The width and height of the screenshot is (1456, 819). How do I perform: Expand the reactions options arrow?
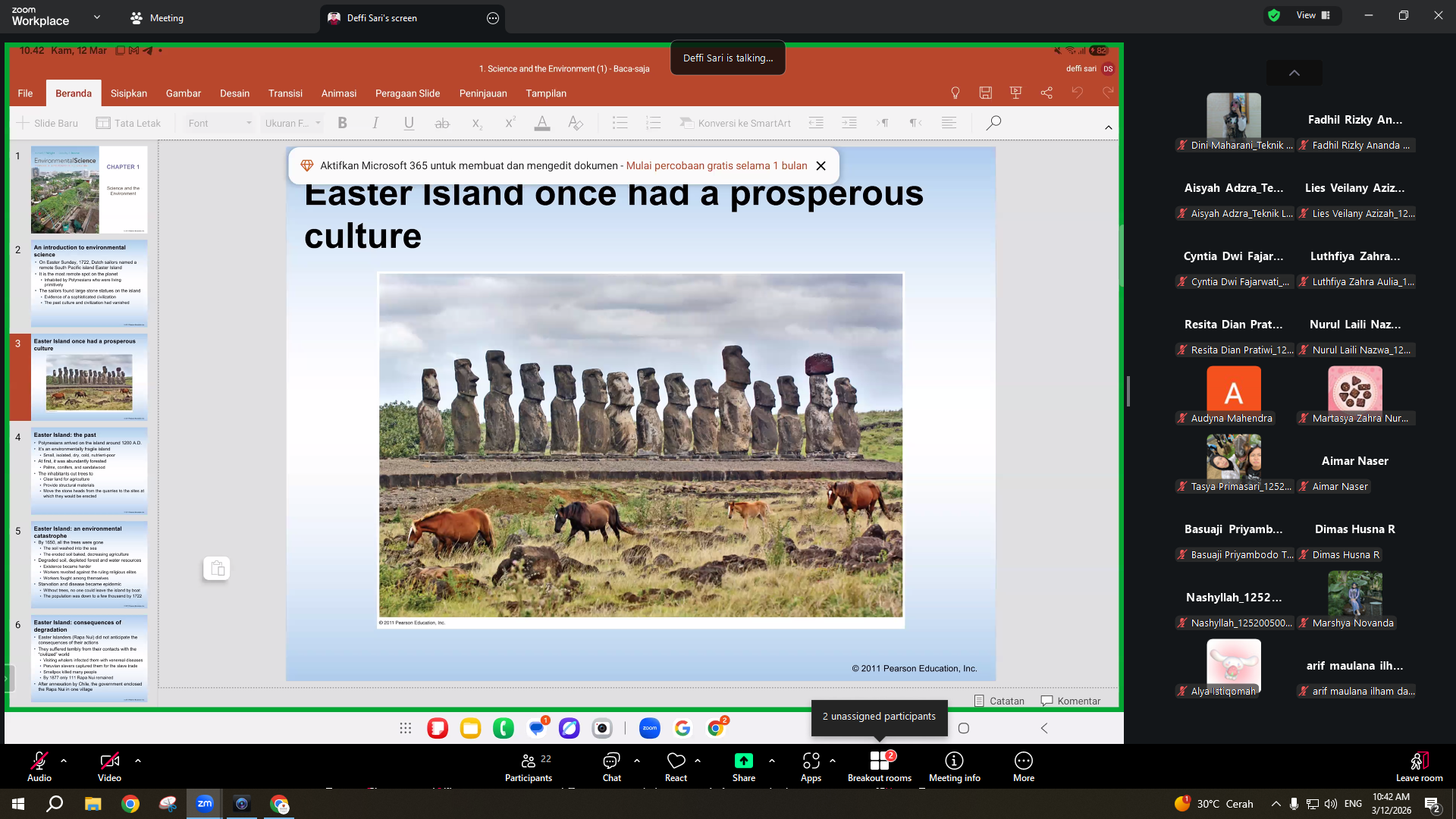click(x=697, y=760)
